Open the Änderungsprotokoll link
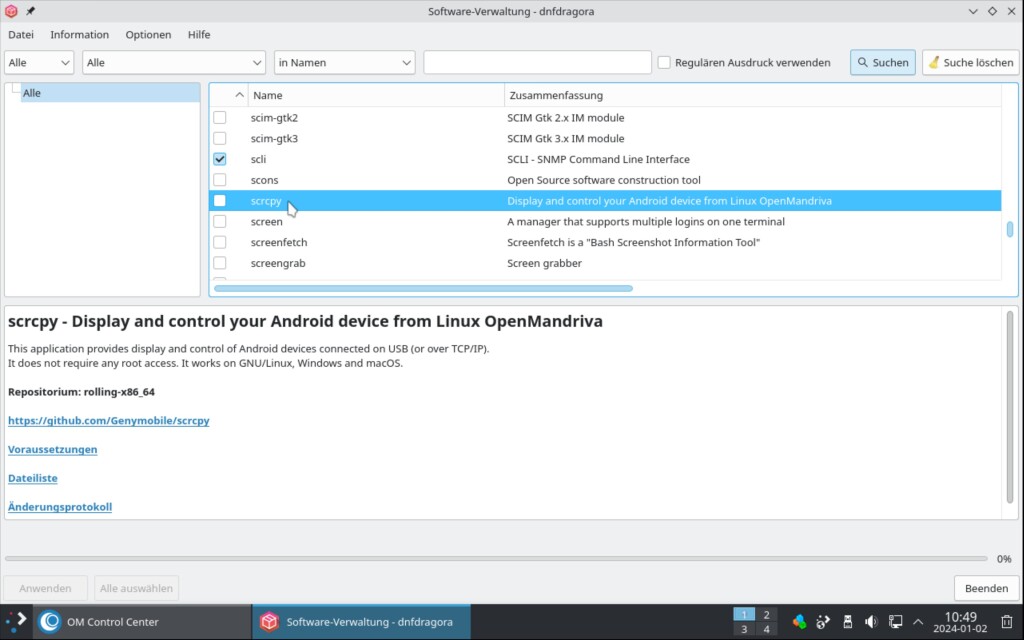This screenshot has height=640, width=1024. click(60, 507)
